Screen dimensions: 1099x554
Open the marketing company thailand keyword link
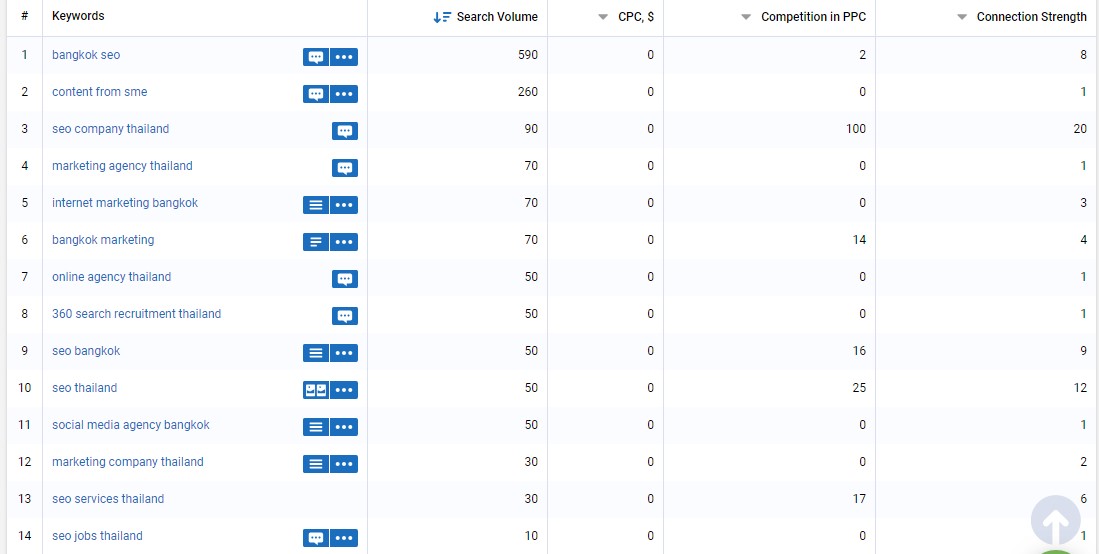pos(128,462)
